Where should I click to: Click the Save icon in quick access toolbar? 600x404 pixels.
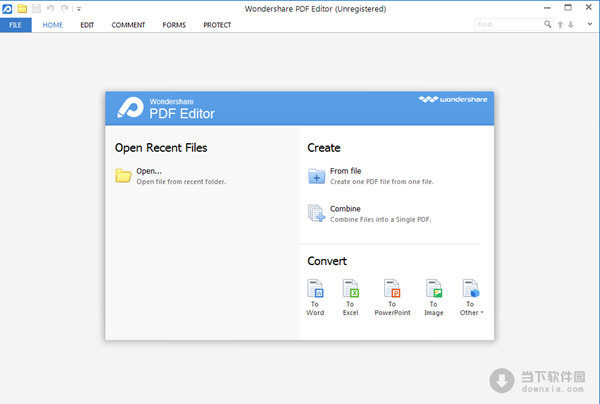click(x=36, y=8)
